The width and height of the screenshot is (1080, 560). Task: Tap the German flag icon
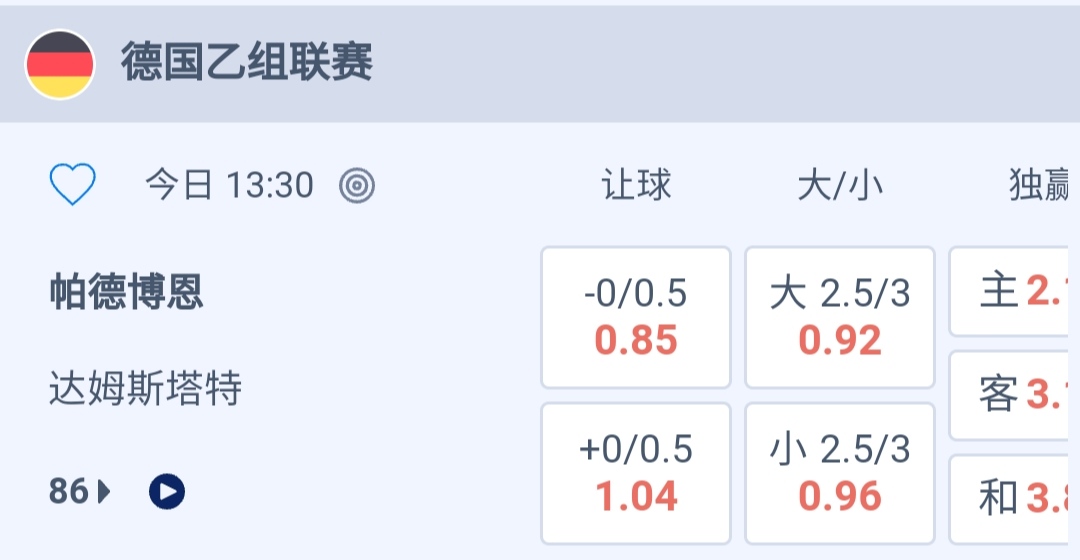pos(60,64)
